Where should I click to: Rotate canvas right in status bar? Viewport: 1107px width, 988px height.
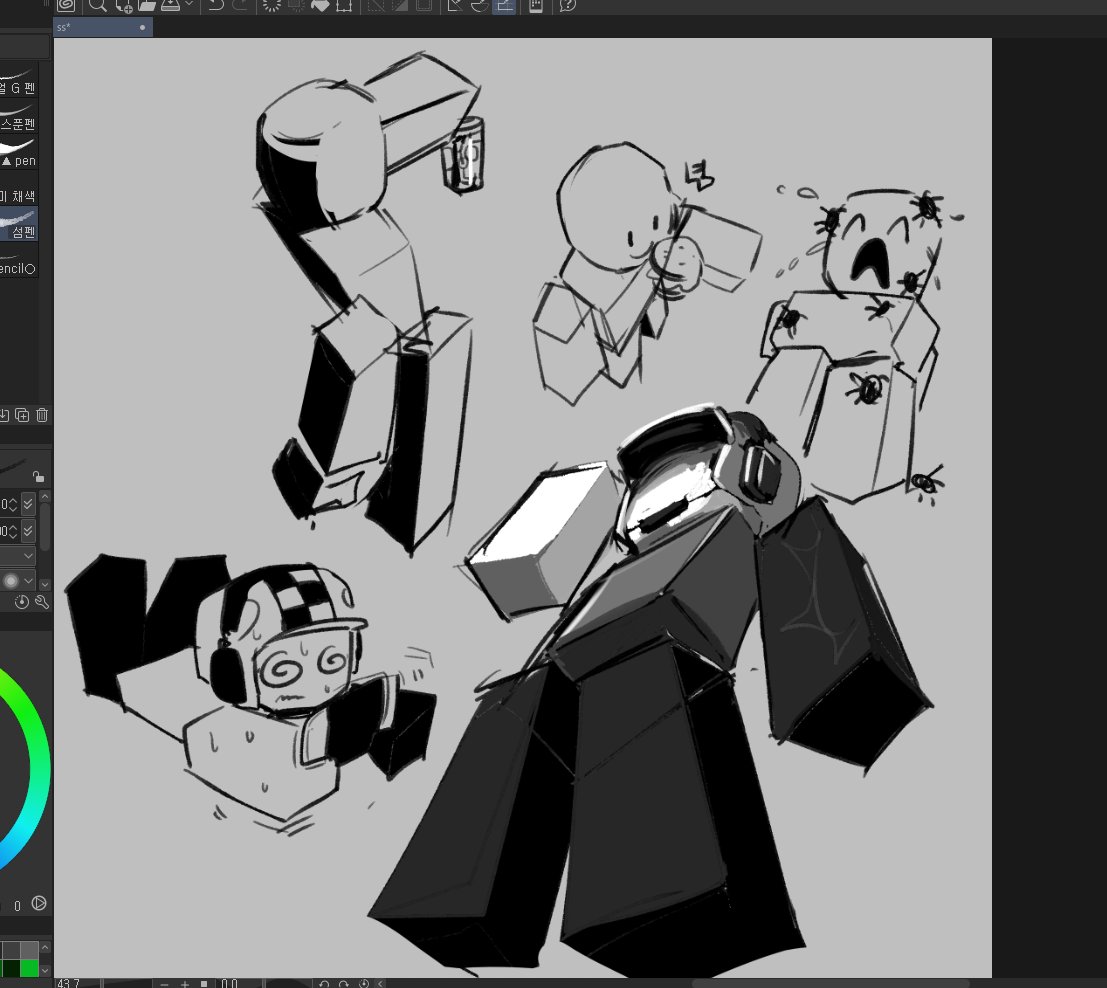(344, 984)
